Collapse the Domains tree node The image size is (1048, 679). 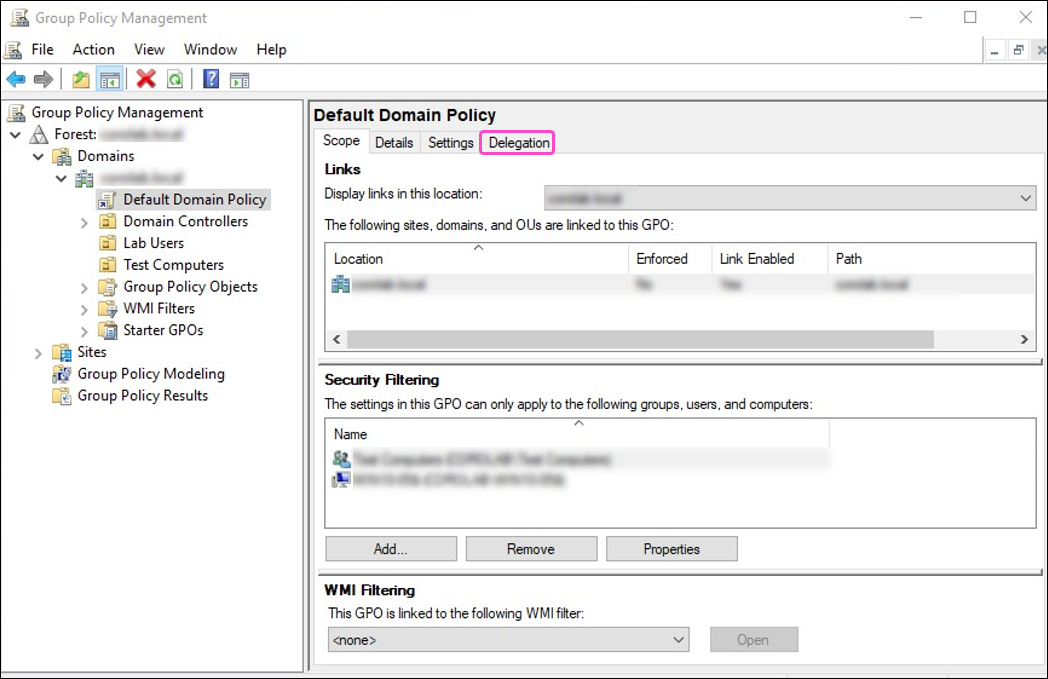click(38, 157)
